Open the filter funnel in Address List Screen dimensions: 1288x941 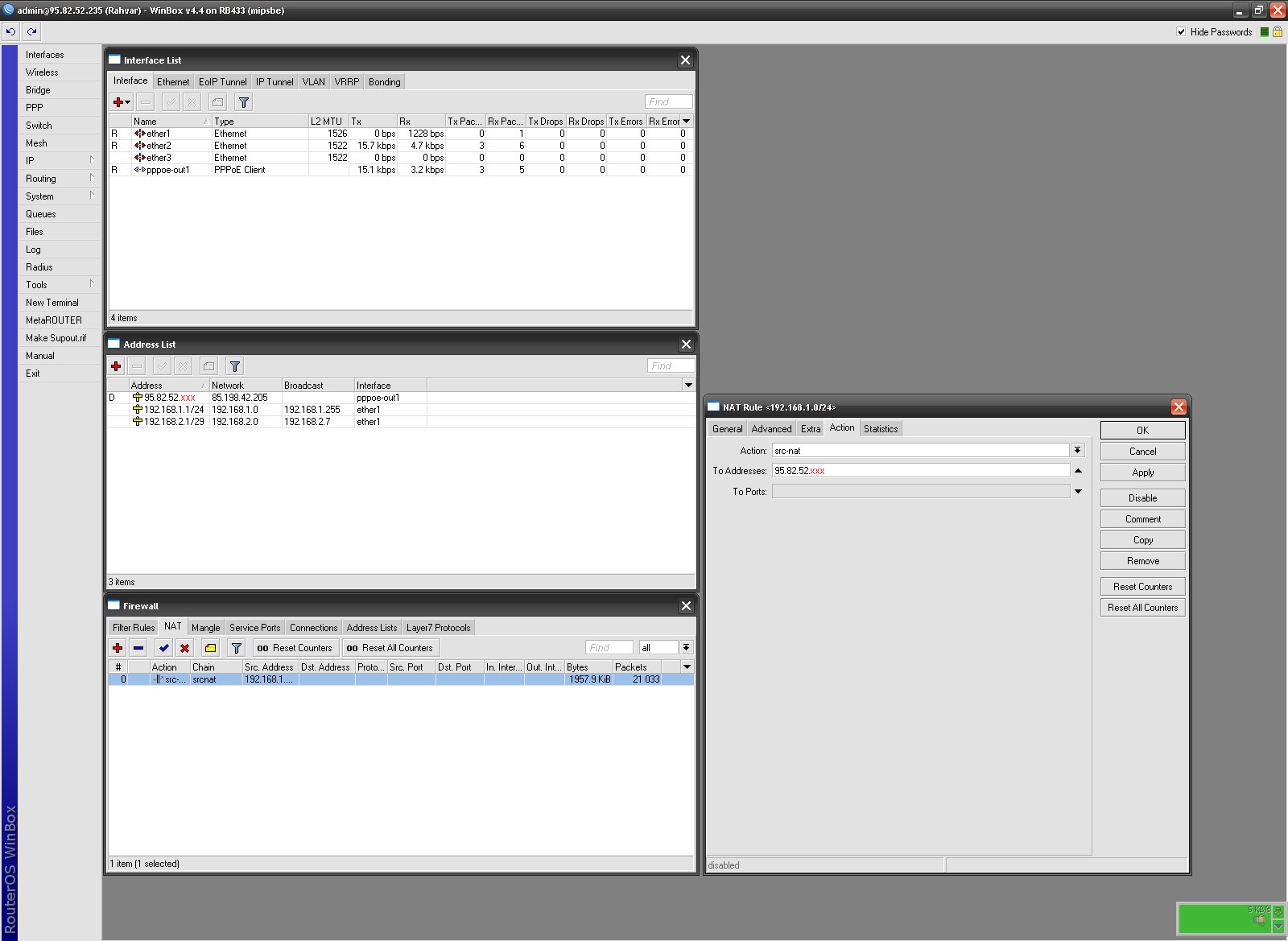coord(235,366)
